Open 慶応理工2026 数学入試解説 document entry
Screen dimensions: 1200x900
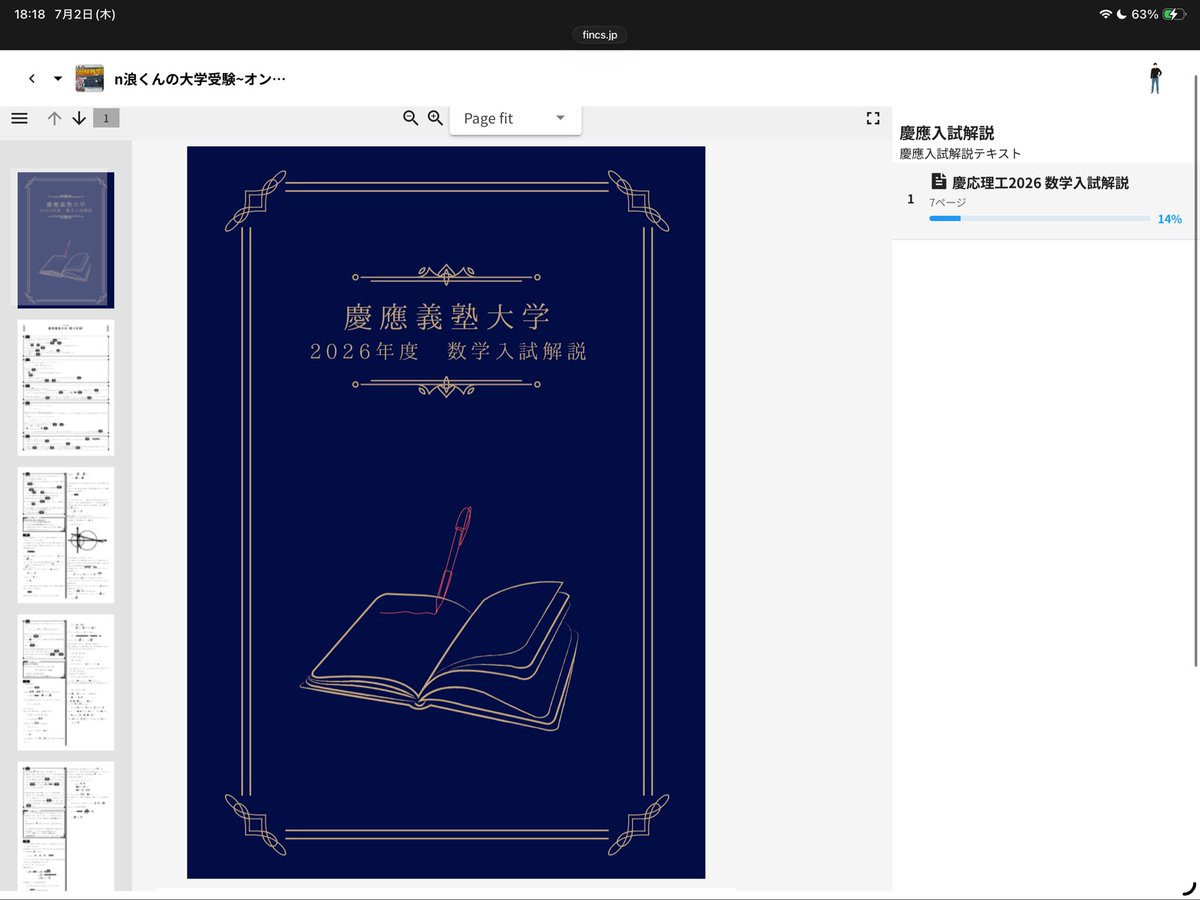[x=1043, y=200]
